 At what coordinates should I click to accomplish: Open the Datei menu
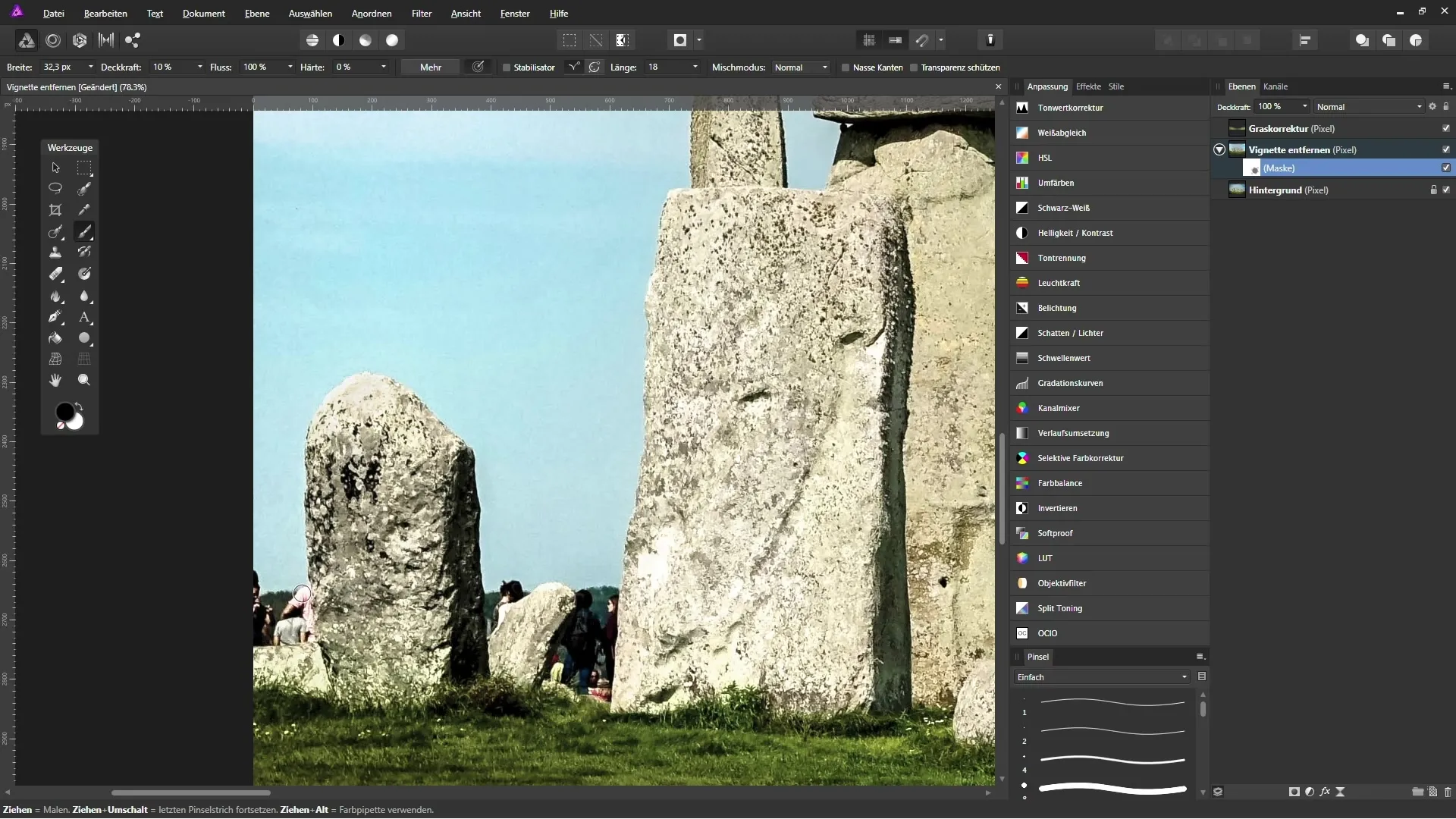coord(53,14)
